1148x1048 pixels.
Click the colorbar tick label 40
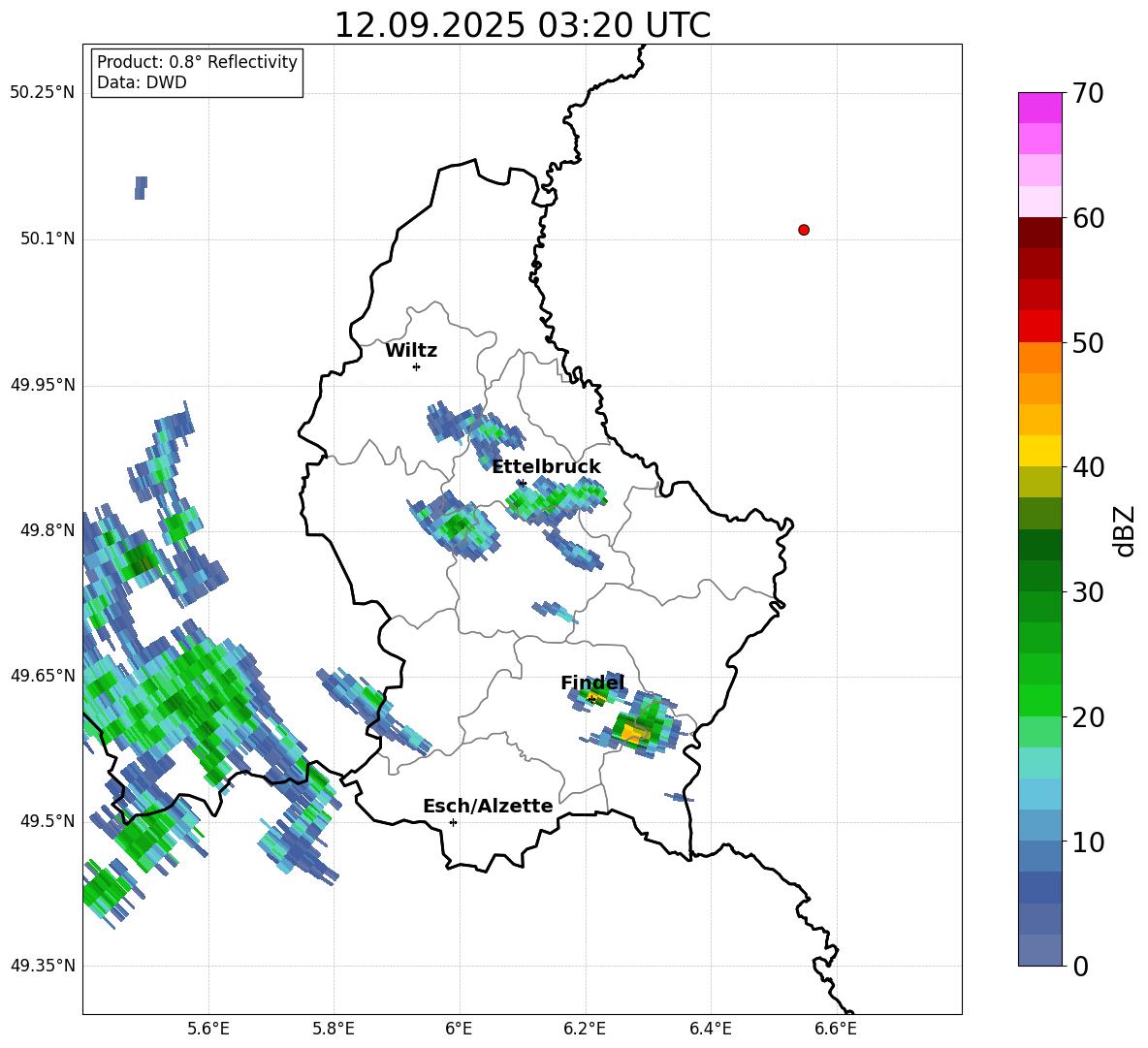1087,467
